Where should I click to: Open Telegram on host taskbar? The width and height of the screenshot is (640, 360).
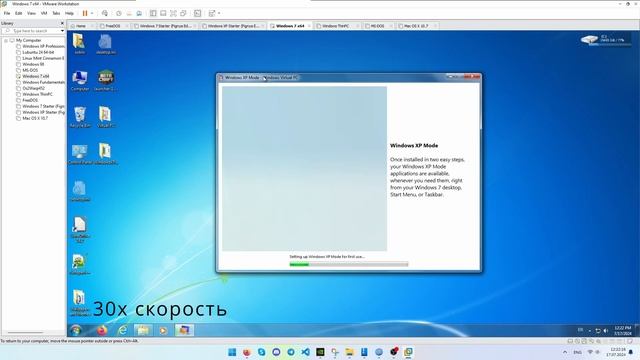pyautogui.click(x=291, y=352)
